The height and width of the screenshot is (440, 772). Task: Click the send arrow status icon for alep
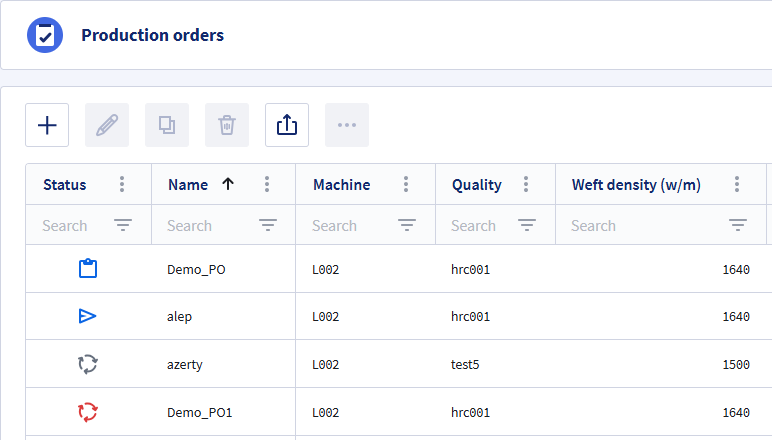coord(88,316)
